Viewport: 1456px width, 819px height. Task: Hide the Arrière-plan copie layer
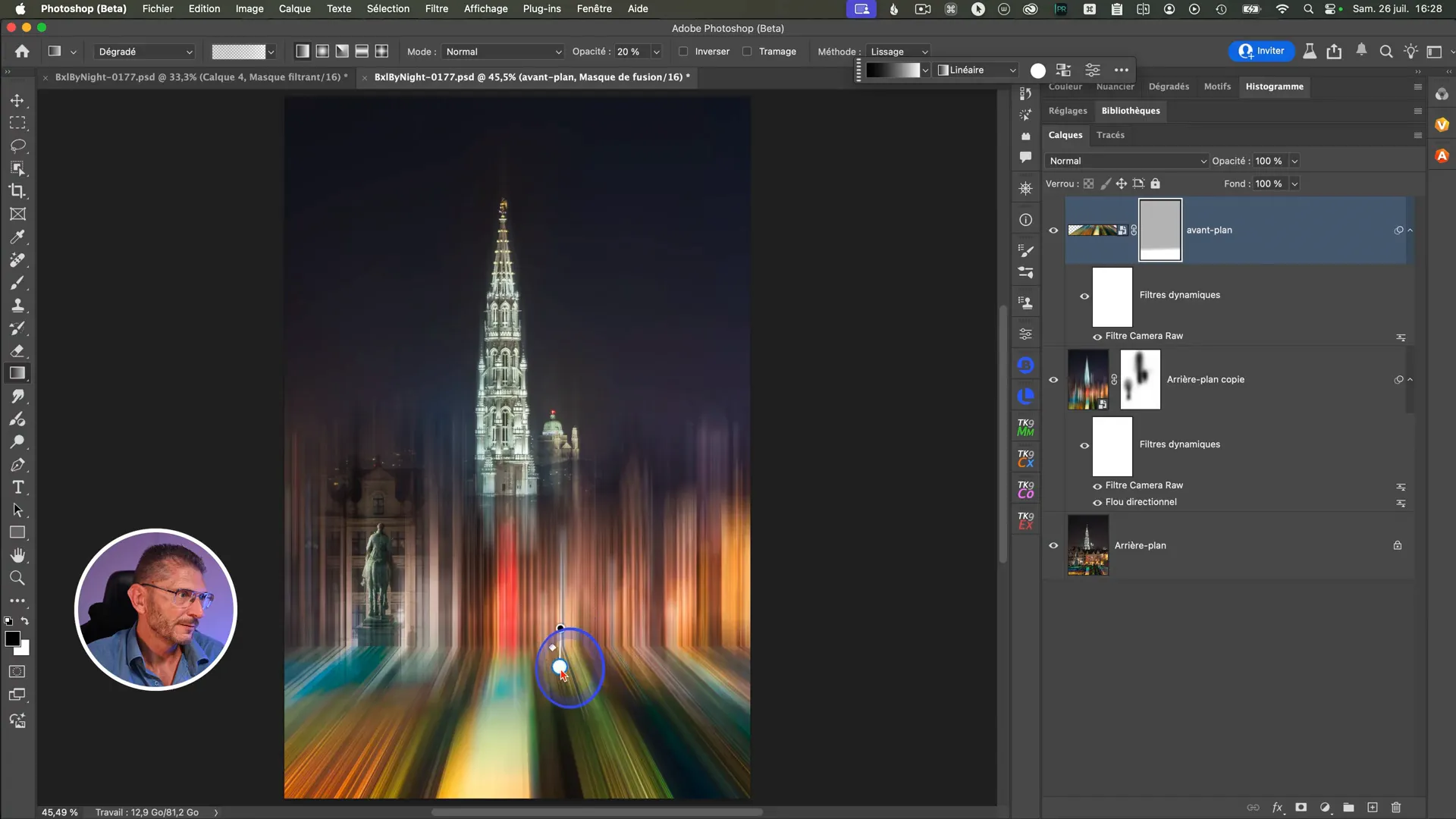click(x=1053, y=380)
